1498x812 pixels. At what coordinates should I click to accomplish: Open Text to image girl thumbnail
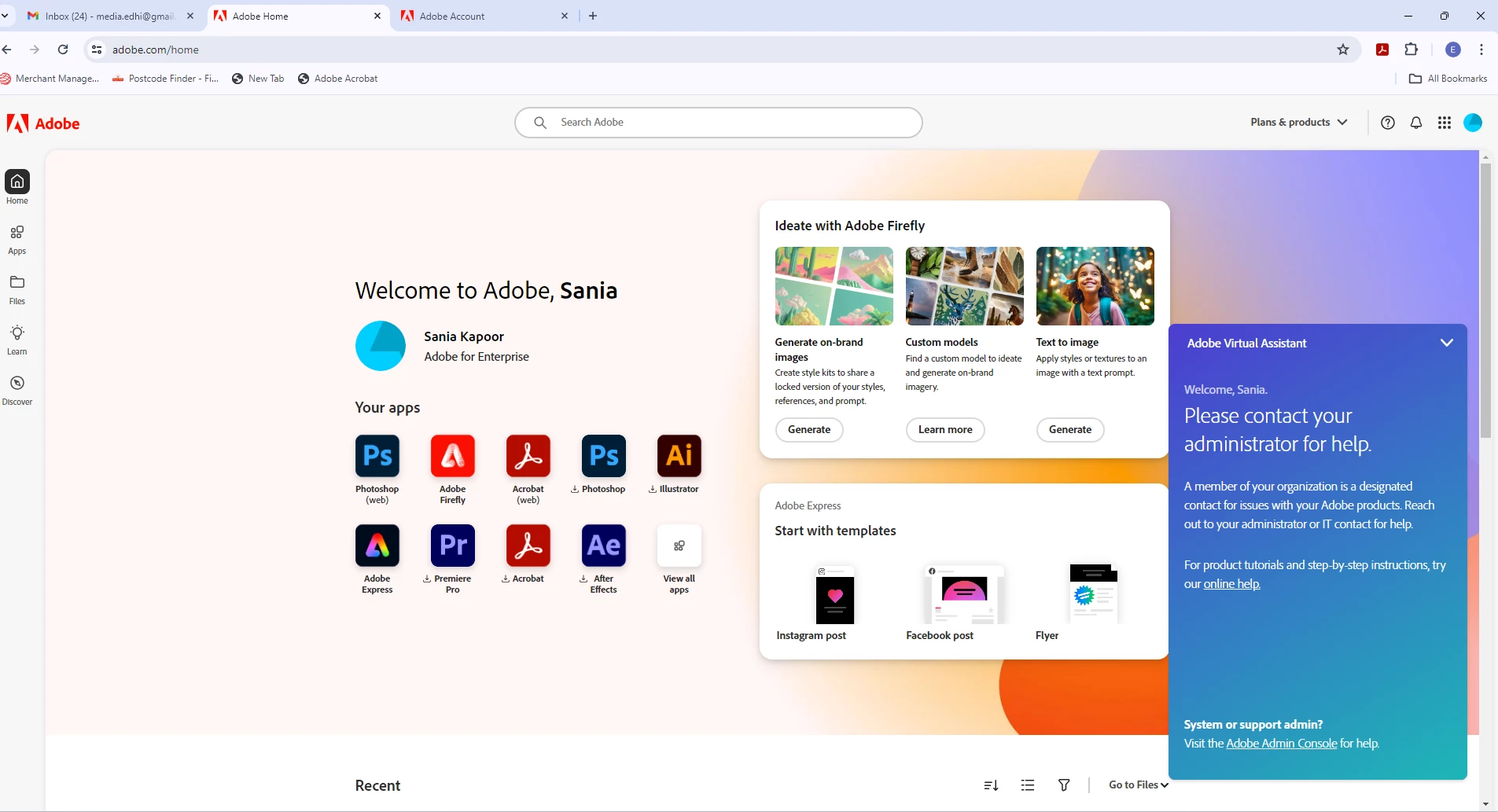click(x=1095, y=286)
